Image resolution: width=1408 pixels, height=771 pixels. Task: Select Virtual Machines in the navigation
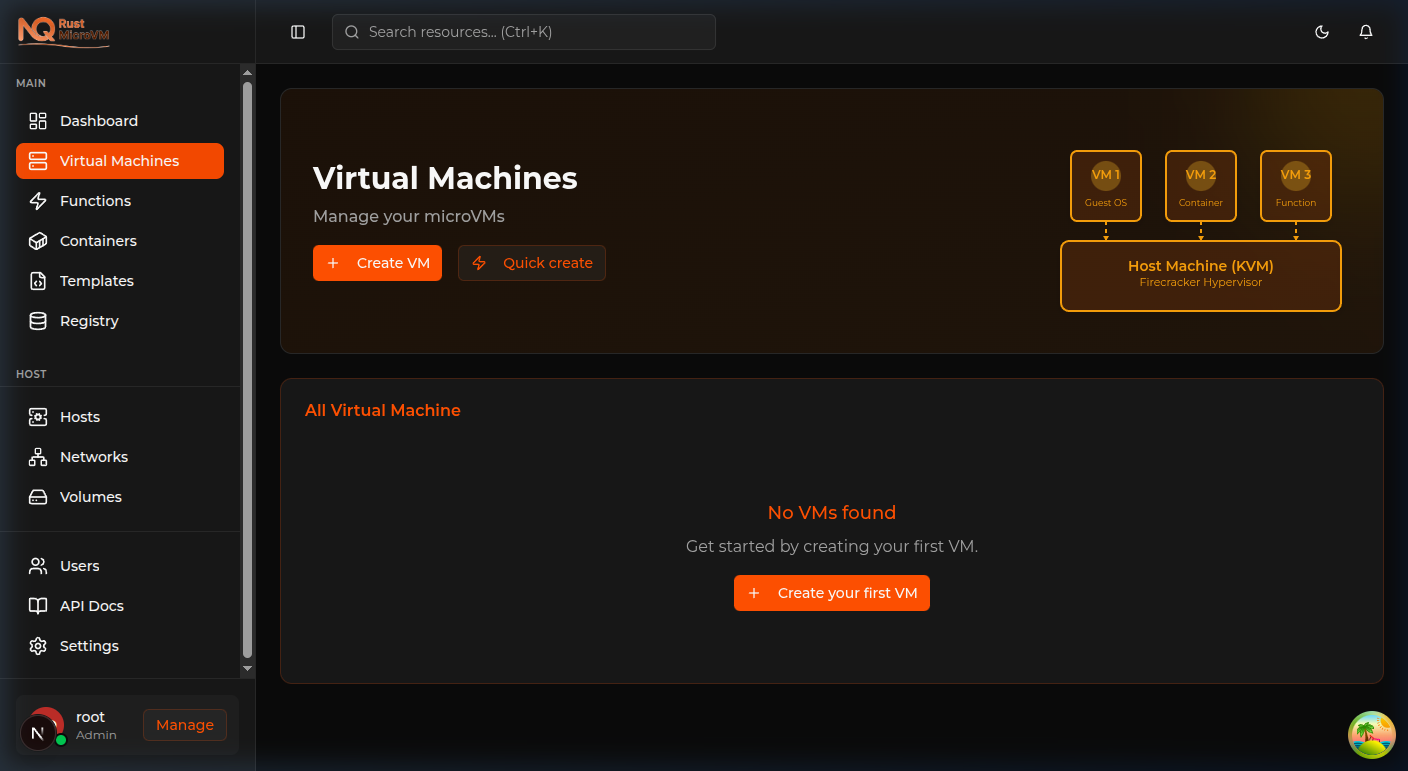coord(120,161)
